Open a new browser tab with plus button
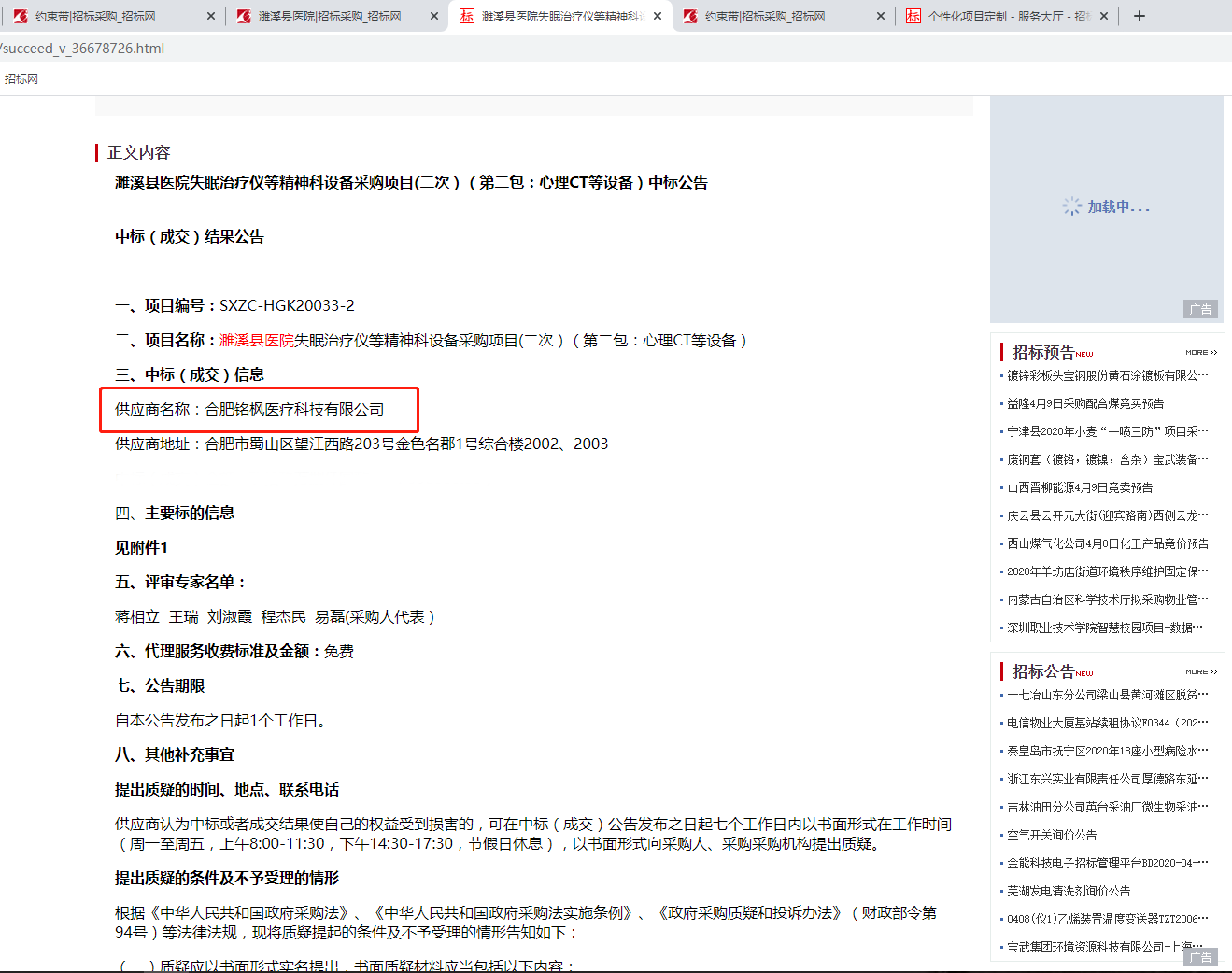This screenshot has width=1232, height=973. (1139, 16)
